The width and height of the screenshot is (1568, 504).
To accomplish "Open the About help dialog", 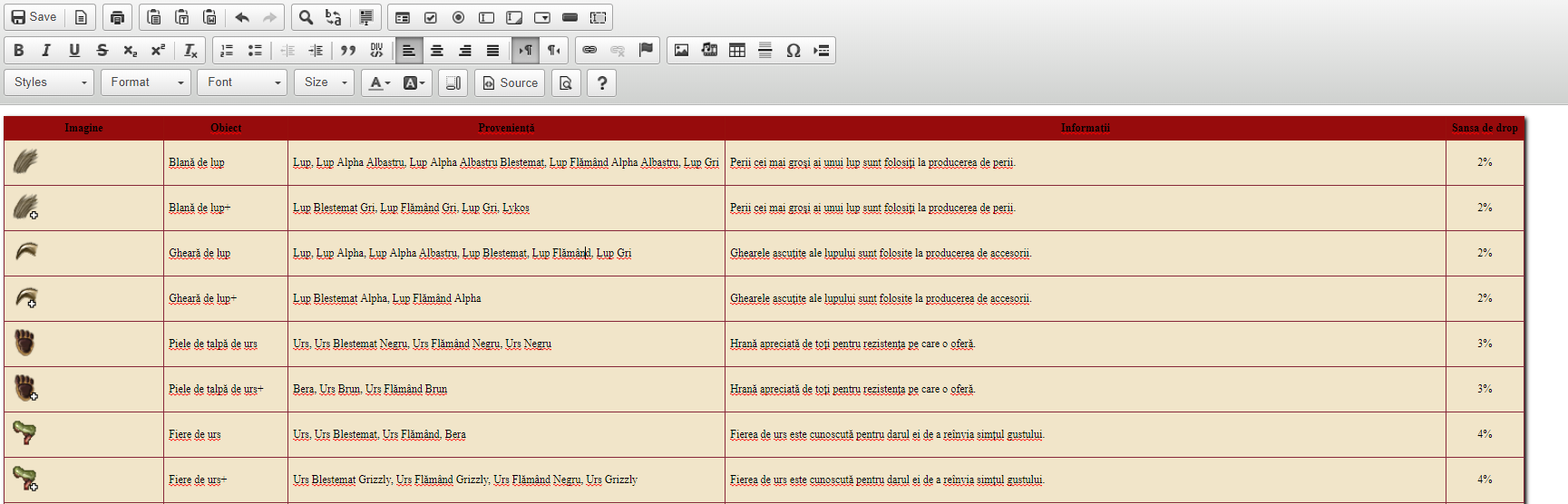I will (602, 82).
